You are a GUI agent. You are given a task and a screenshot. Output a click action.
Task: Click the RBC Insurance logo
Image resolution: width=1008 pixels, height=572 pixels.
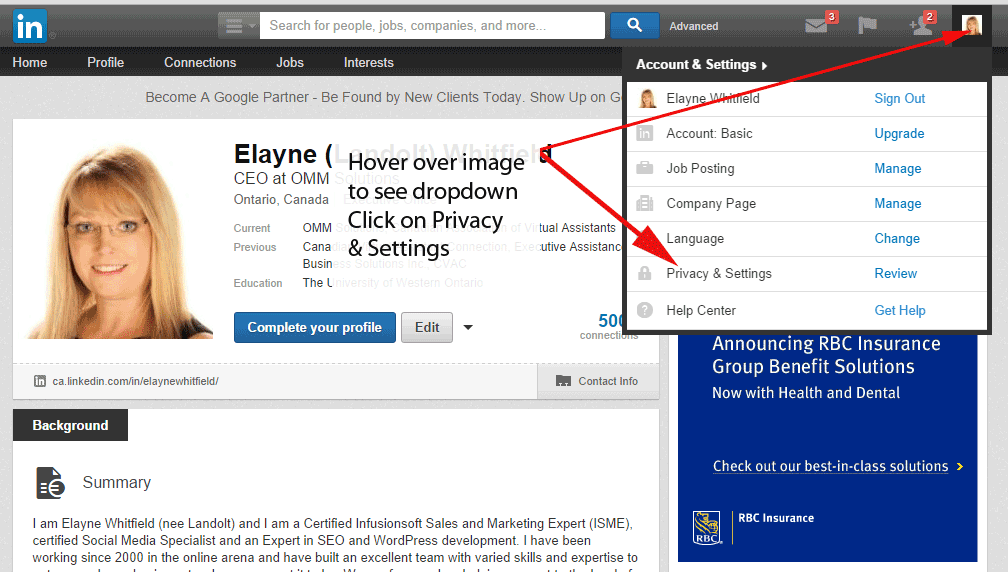[x=706, y=528]
